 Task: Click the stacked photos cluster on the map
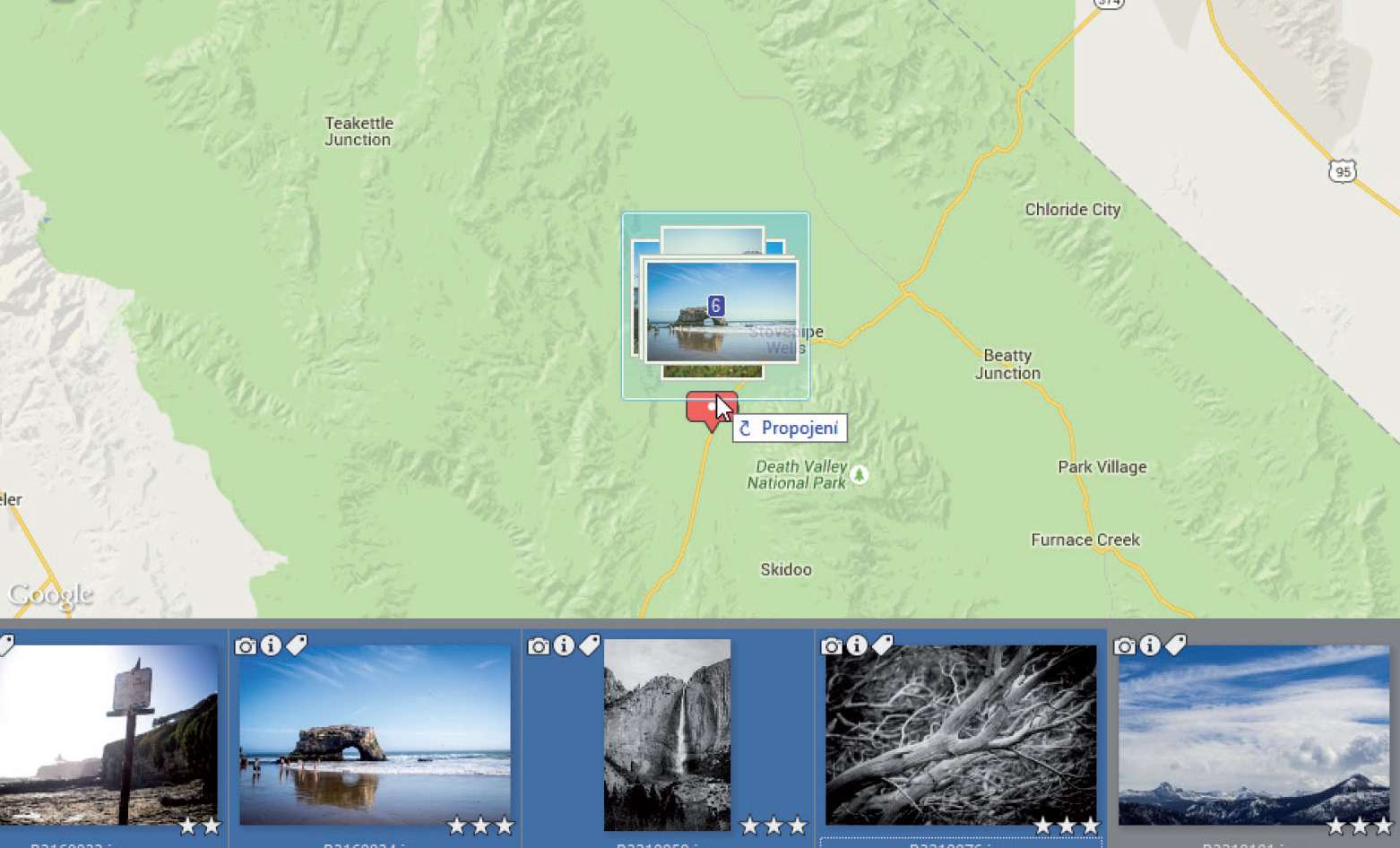point(715,305)
